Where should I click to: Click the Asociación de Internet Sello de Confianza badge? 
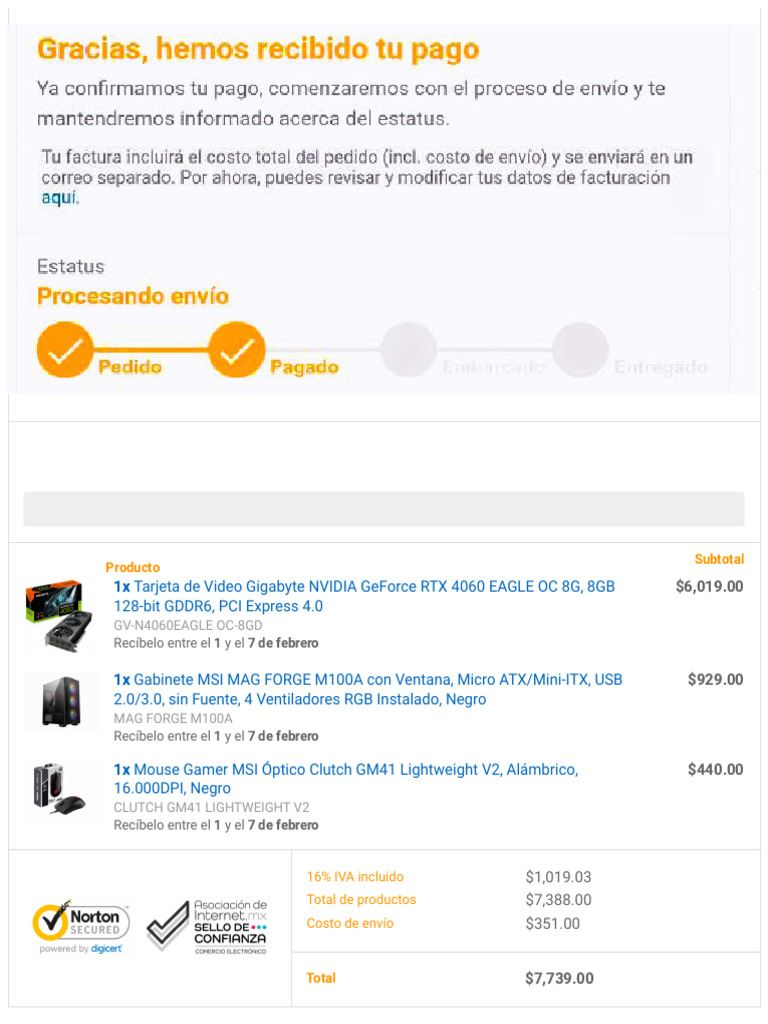click(x=206, y=927)
